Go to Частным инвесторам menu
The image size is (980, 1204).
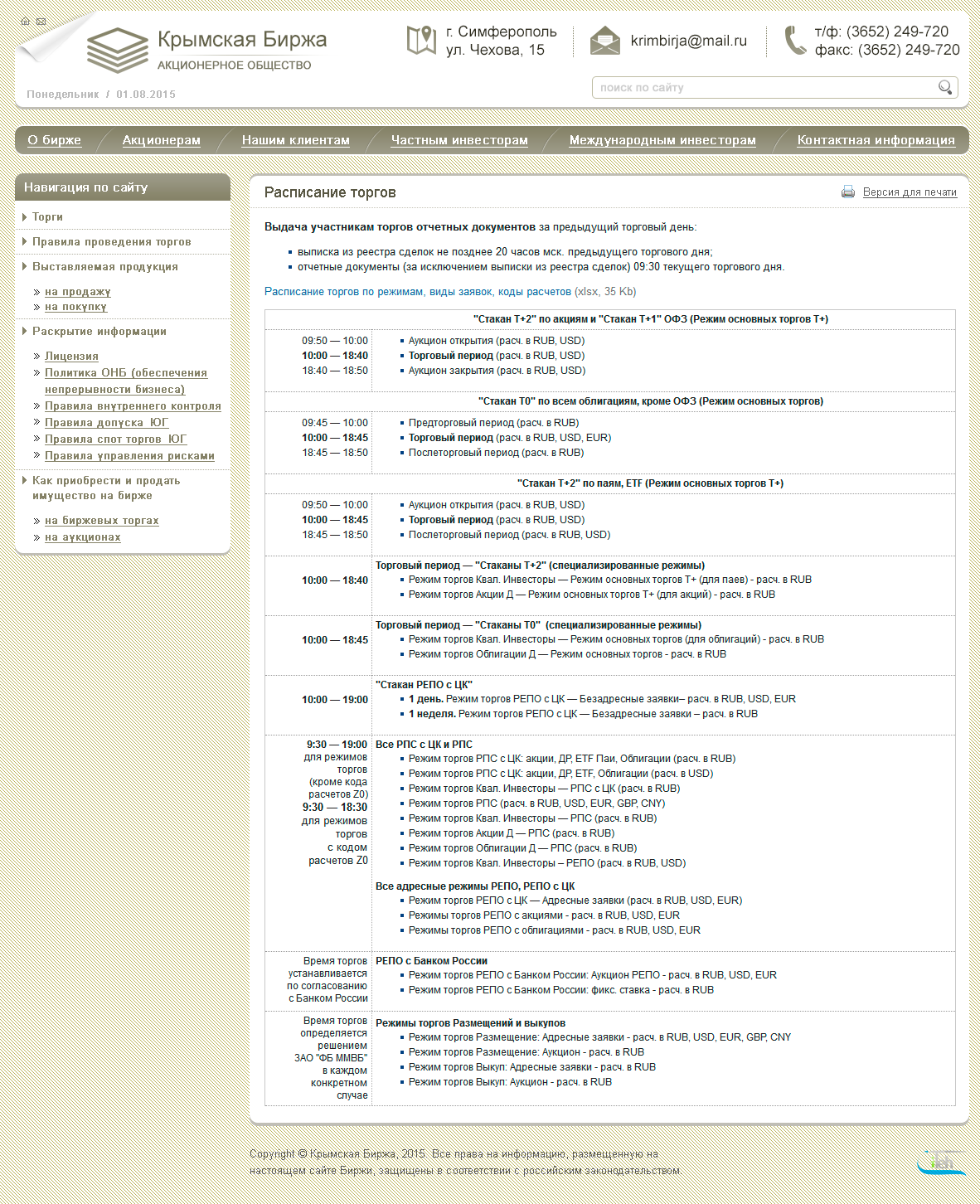point(459,140)
